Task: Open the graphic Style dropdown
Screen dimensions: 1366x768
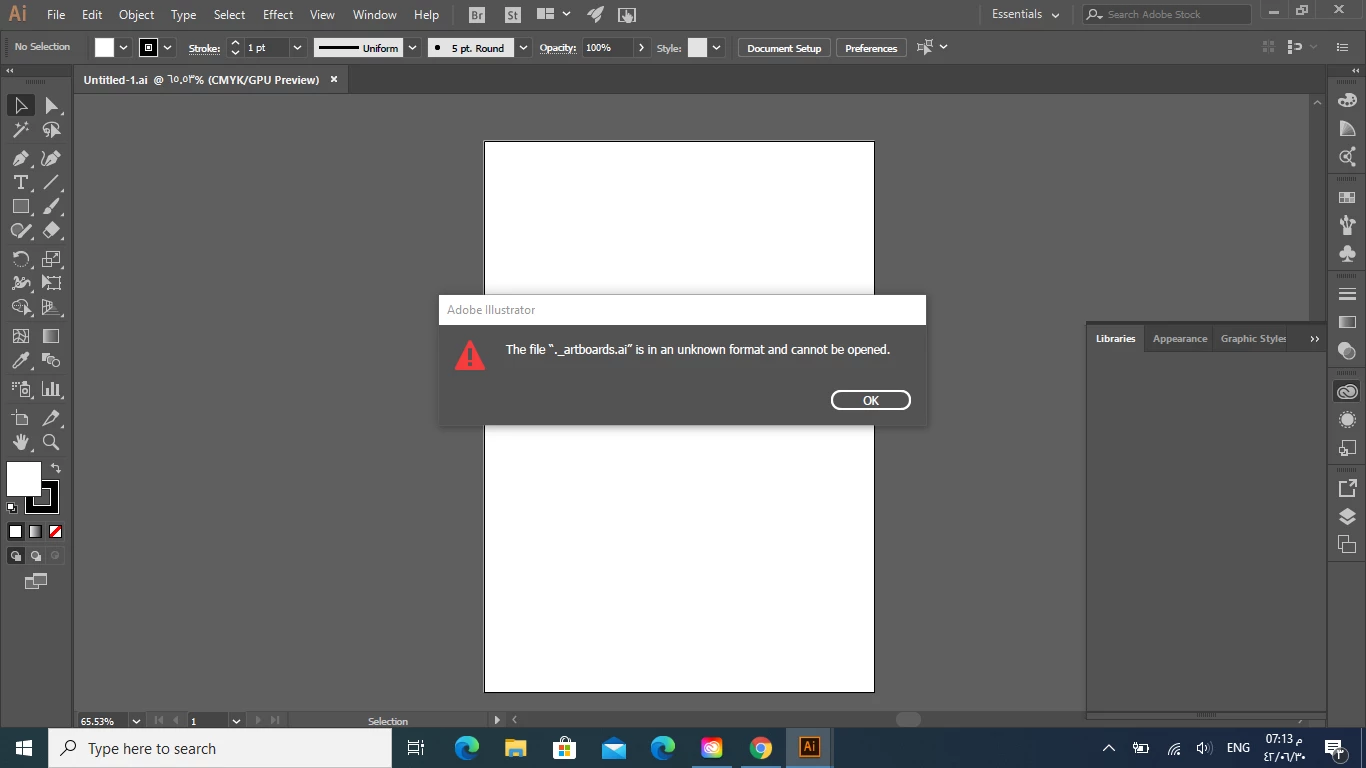Action: [x=716, y=47]
